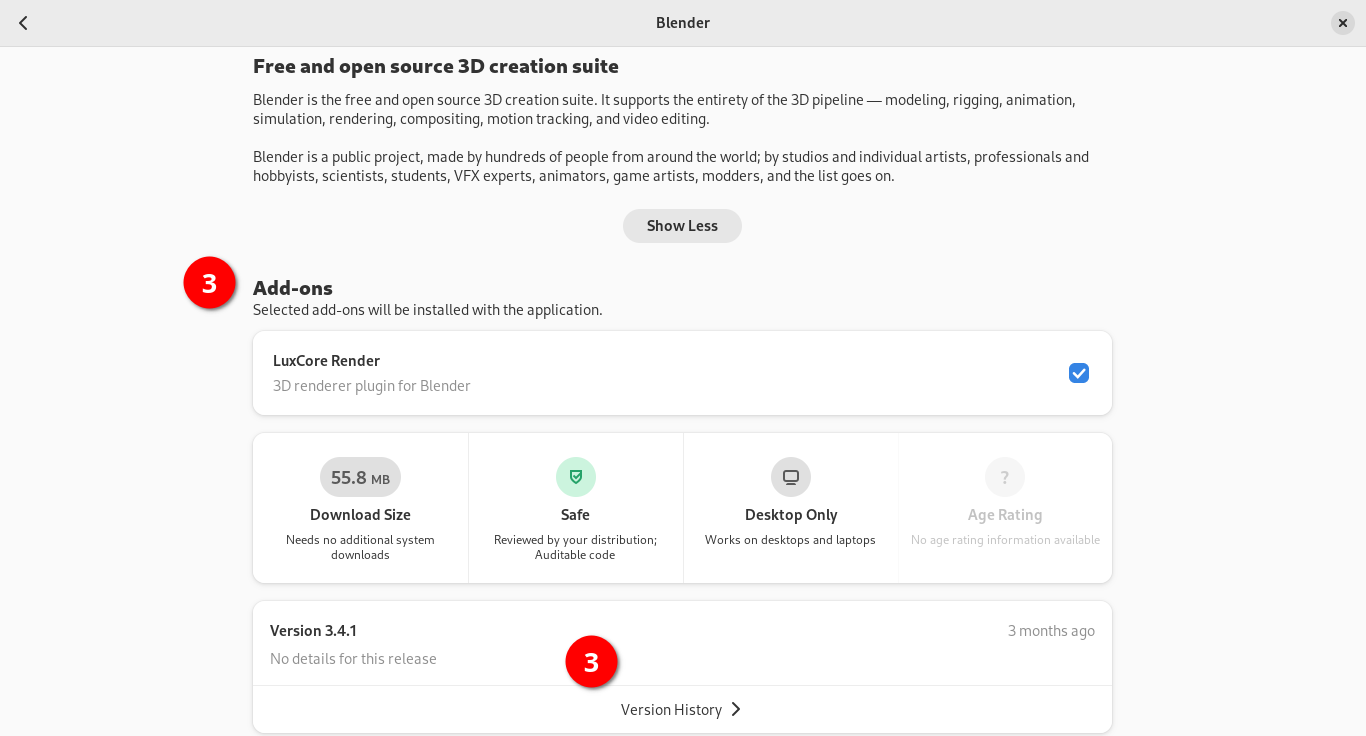Image resolution: width=1366 pixels, height=736 pixels.
Task: Click the Desktop Only monitor icon
Action: coord(790,477)
